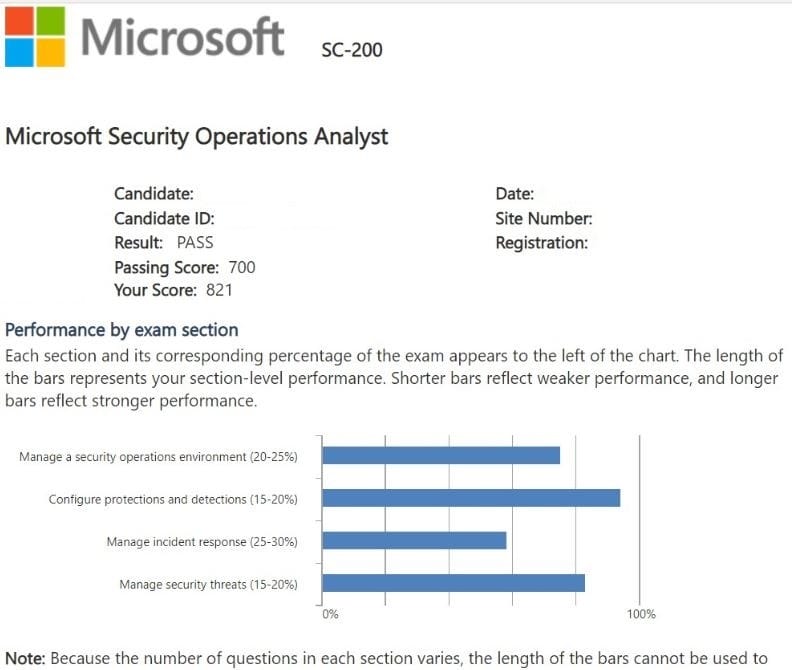Click the Configure protections and detections bar
792x670 pixels.
coord(470,498)
